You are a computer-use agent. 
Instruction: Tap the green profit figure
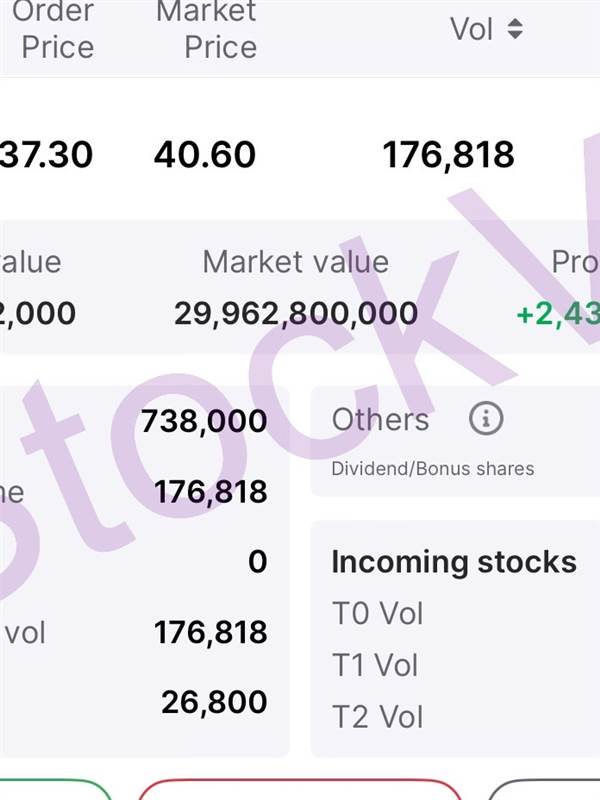(x=558, y=313)
